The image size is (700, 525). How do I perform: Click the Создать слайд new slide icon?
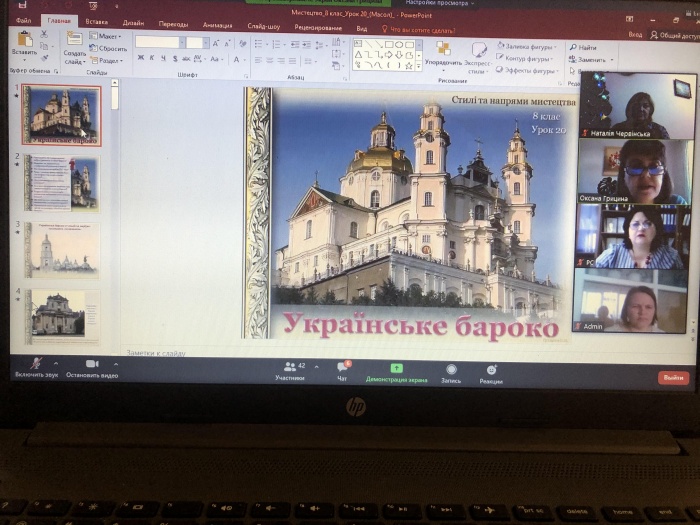pos(74,46)
